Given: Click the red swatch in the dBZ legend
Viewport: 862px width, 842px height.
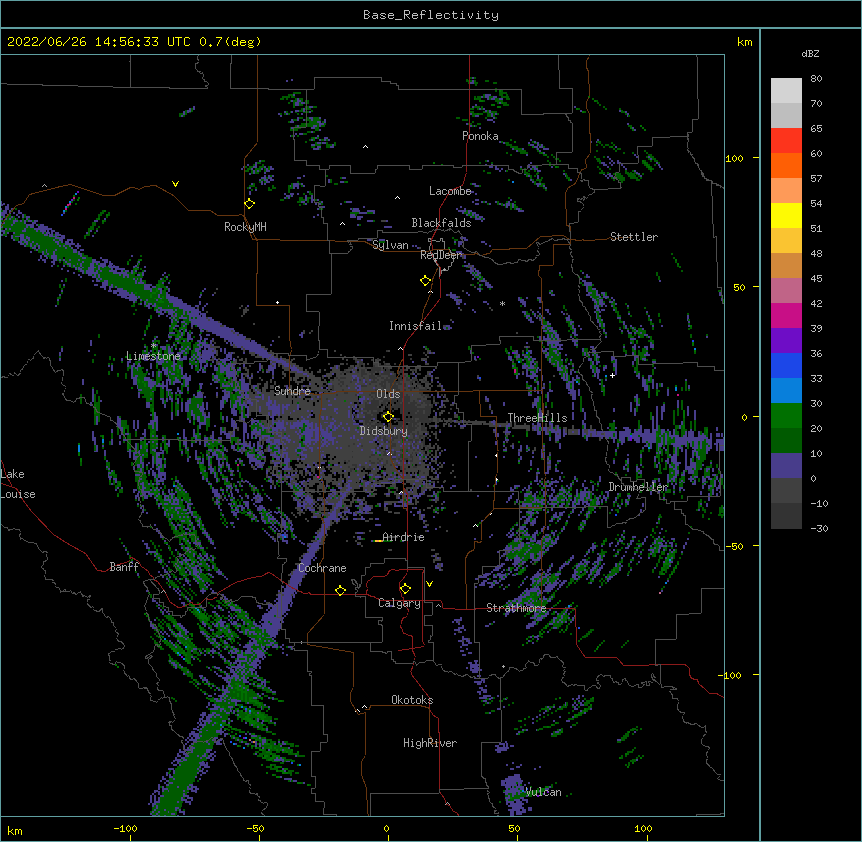Looking at the screenshot, I should pos(786,140).
